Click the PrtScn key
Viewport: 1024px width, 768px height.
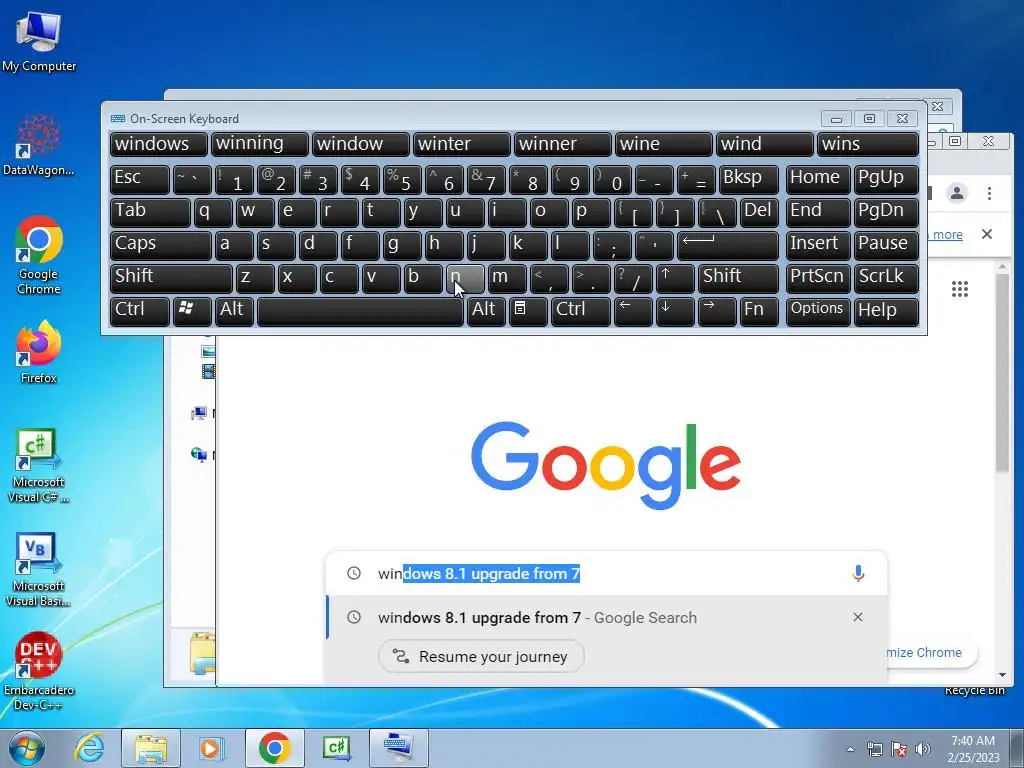tap(818, 278)
